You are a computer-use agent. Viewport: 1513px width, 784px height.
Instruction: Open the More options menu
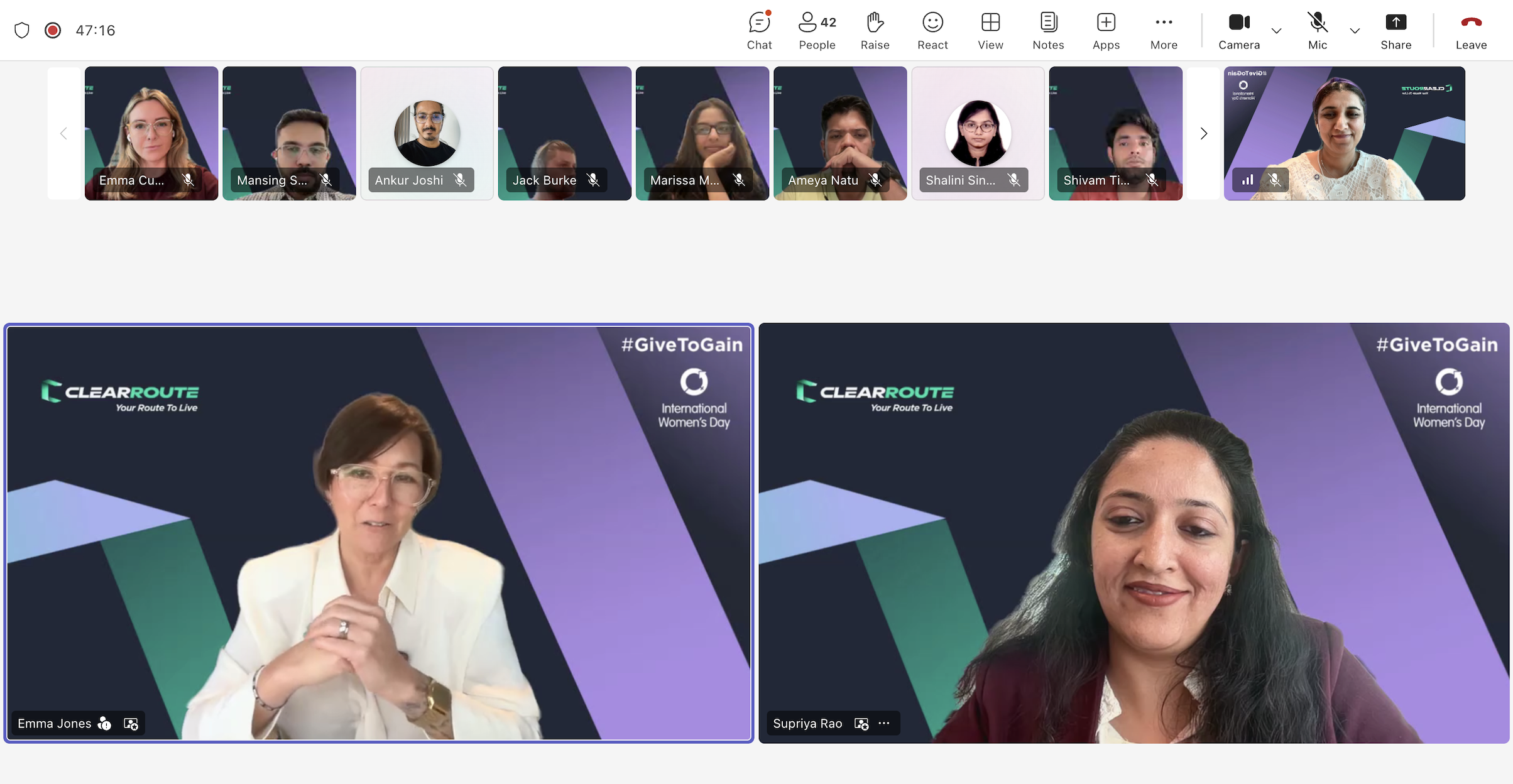1164,30
